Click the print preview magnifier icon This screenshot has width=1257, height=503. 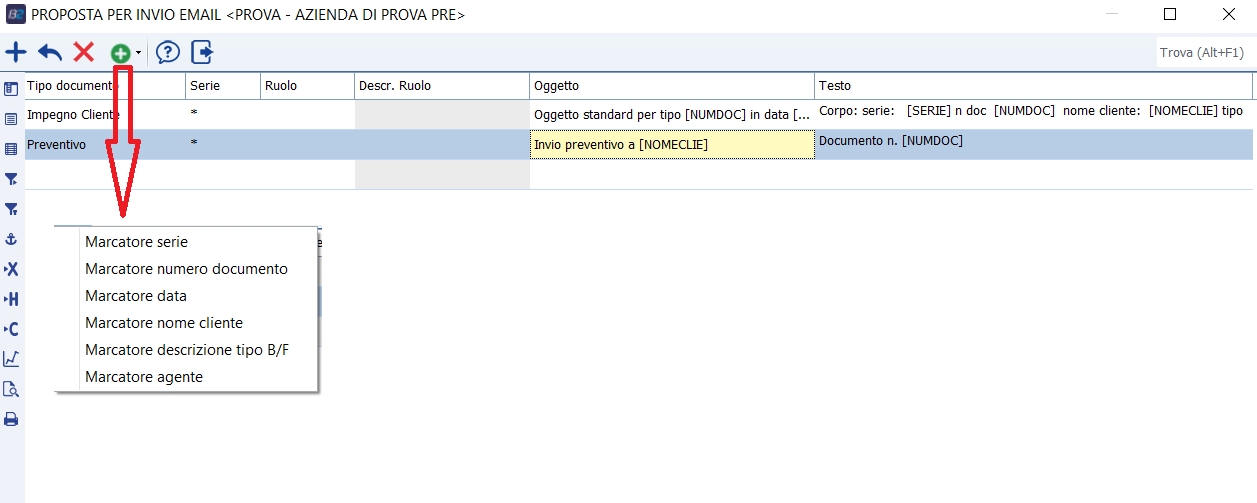click(11, 389)
